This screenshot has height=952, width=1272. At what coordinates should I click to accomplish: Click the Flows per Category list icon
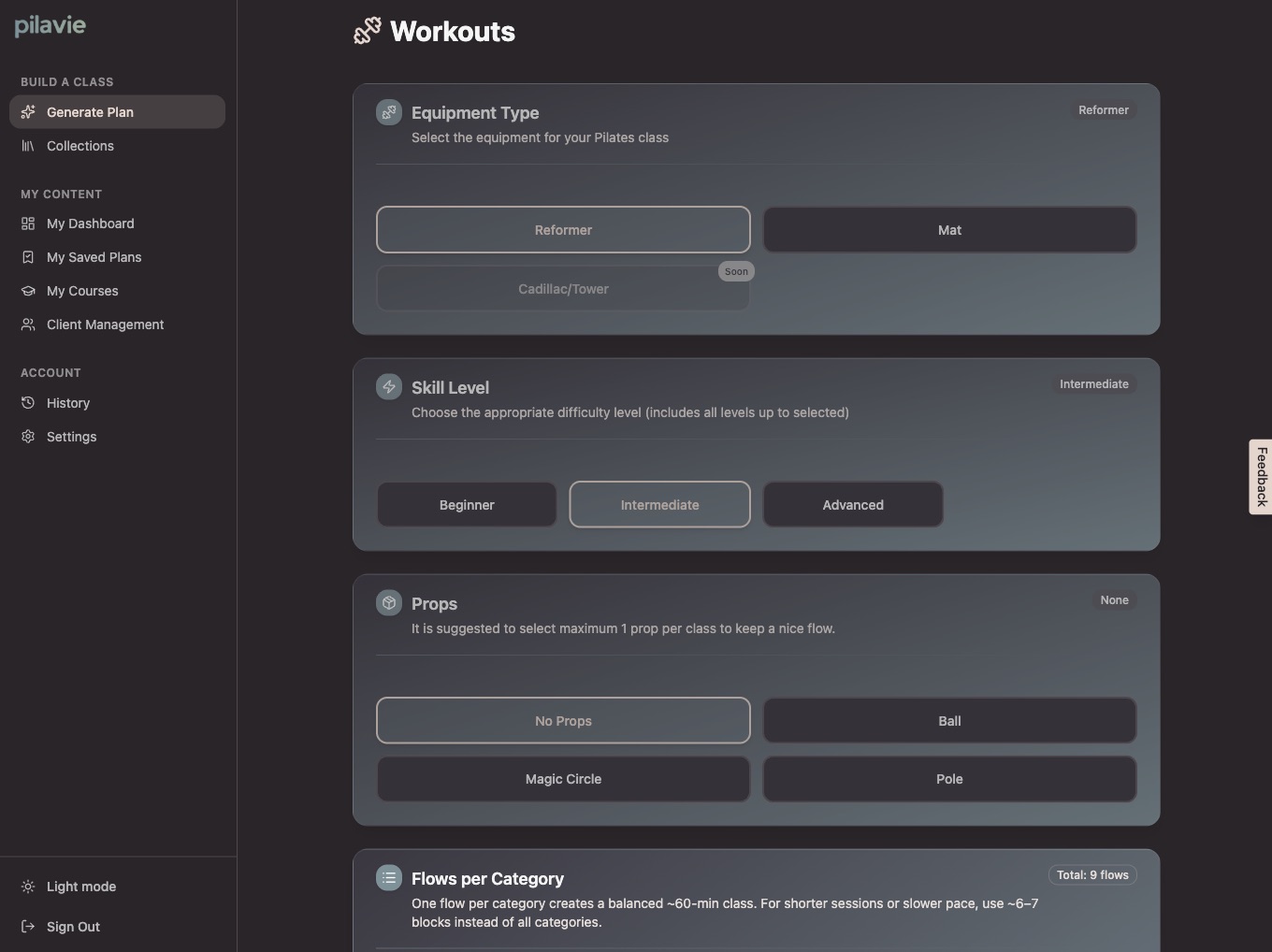tap(389, 878)
